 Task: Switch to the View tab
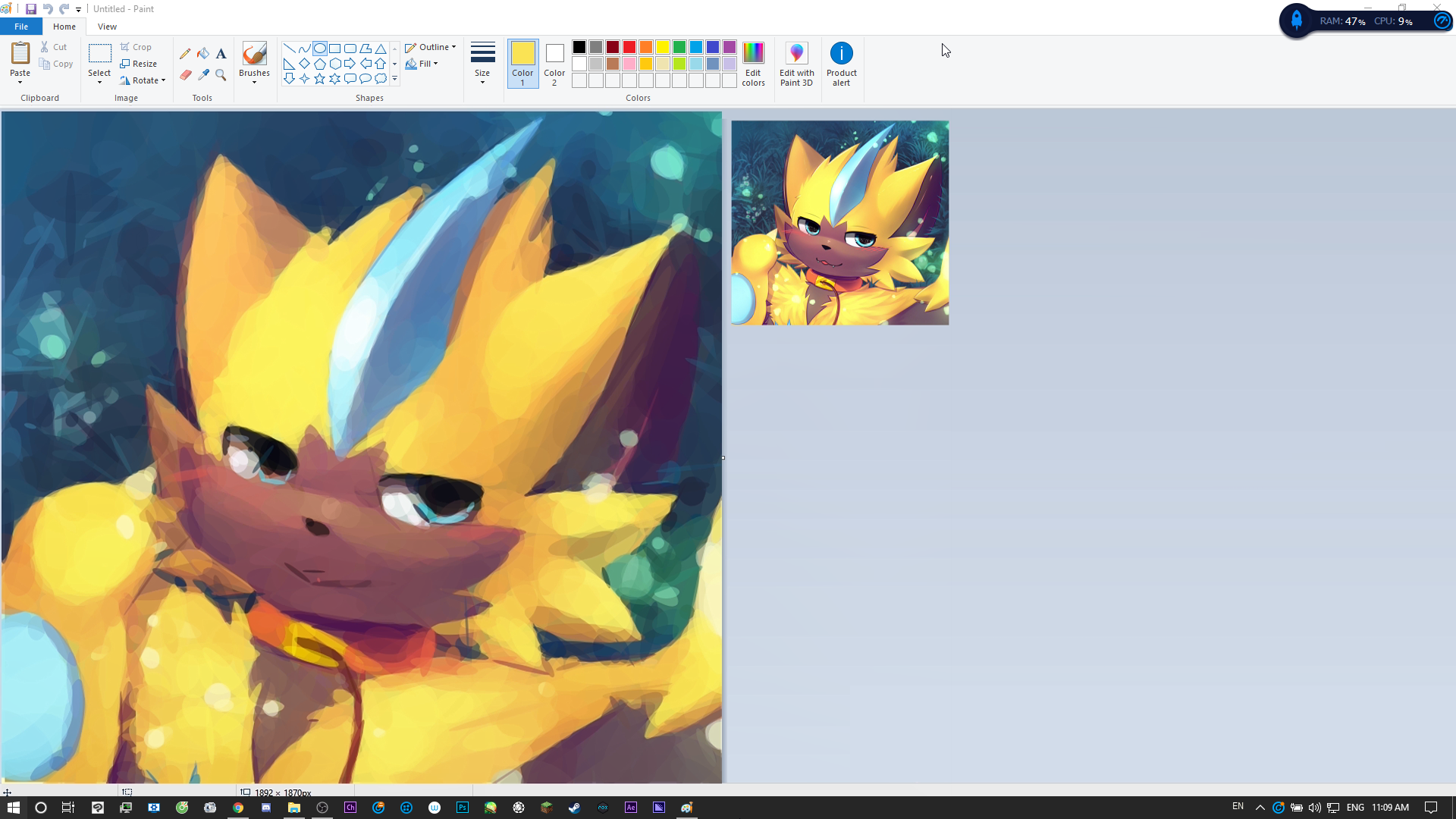point(107,27)
